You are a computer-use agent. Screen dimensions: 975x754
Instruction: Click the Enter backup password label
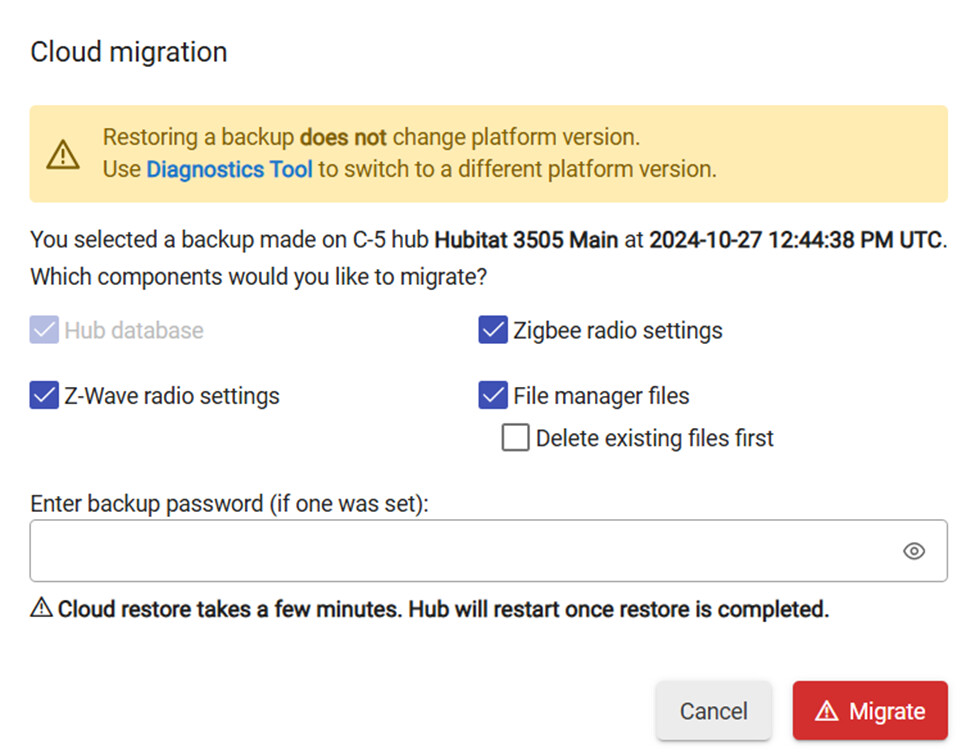coord(229,503)
